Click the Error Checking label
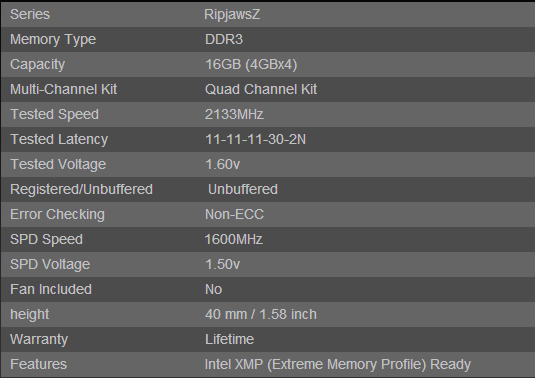 pos(57,215)
